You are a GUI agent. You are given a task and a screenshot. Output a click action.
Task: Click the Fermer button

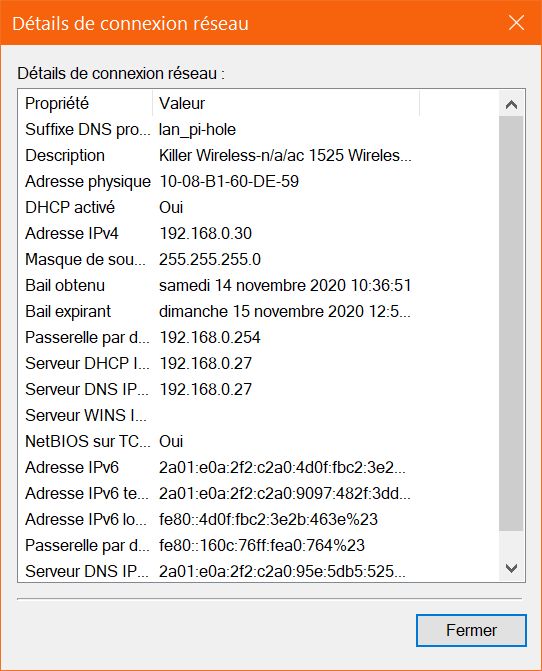click(x=471, y=630)
